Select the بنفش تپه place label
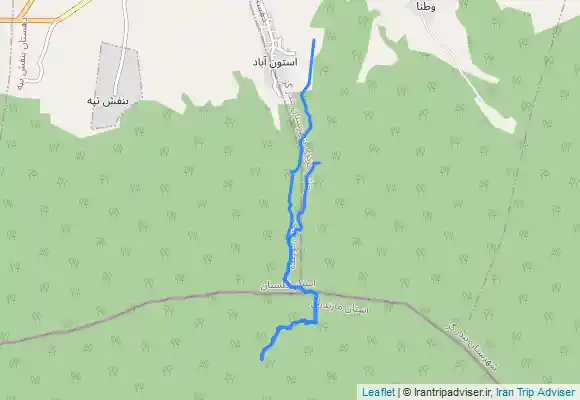 click(x=108, y=101)
